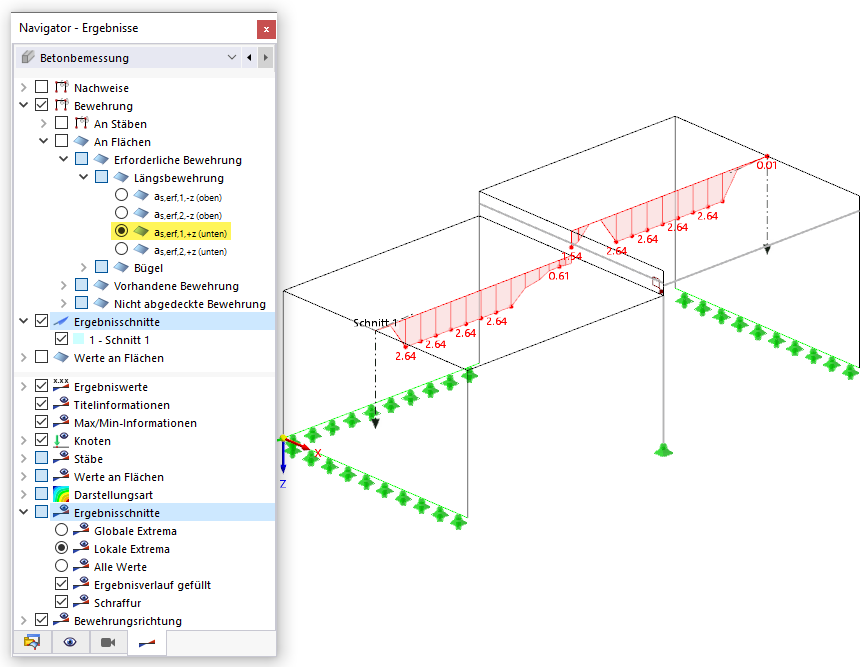Image resolution: width=863 pixels, height=667 pixels.
Task: Switch to the Display eye tab
Action: tap(70, 642)
